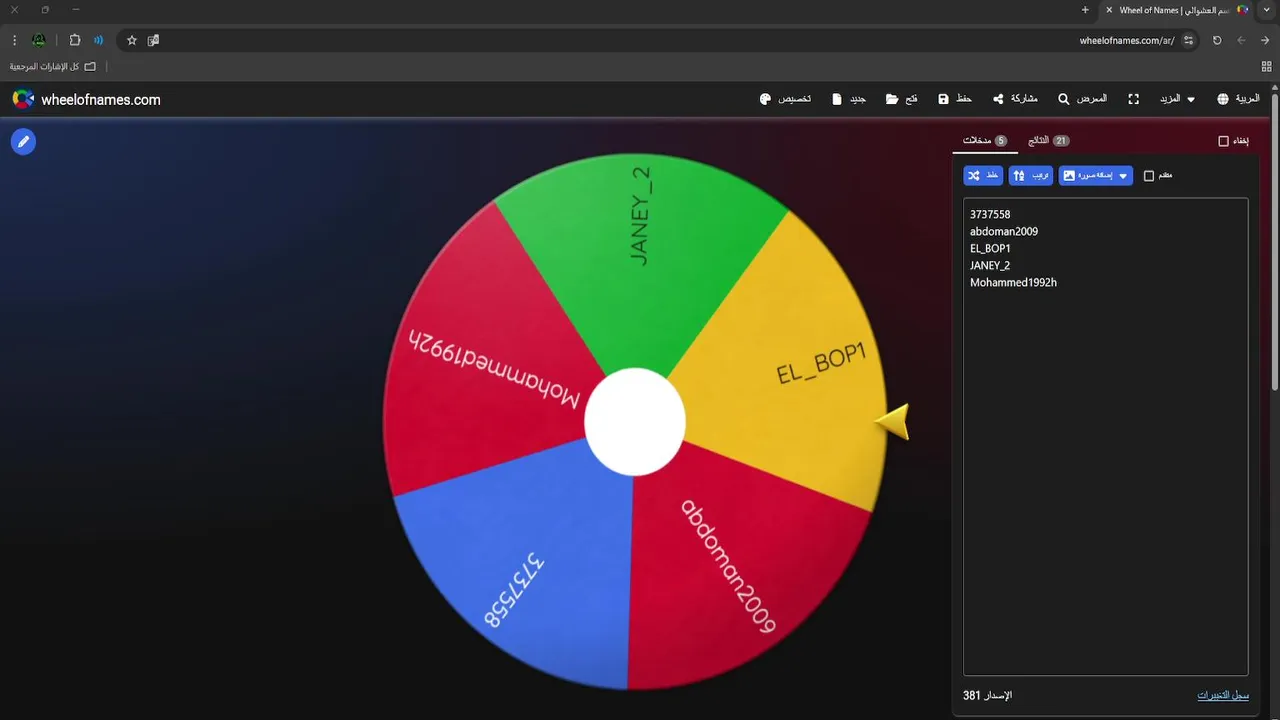Click the Mohammed1992h line in entries

click(1013, 282)
